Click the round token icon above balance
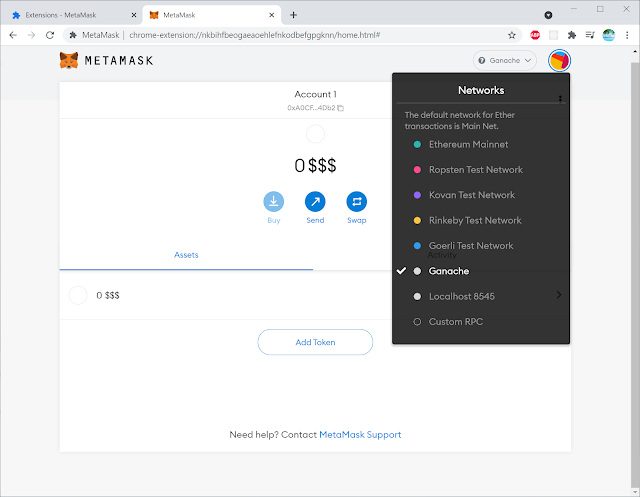Screen dimensions: 640x497 (315, 134)
